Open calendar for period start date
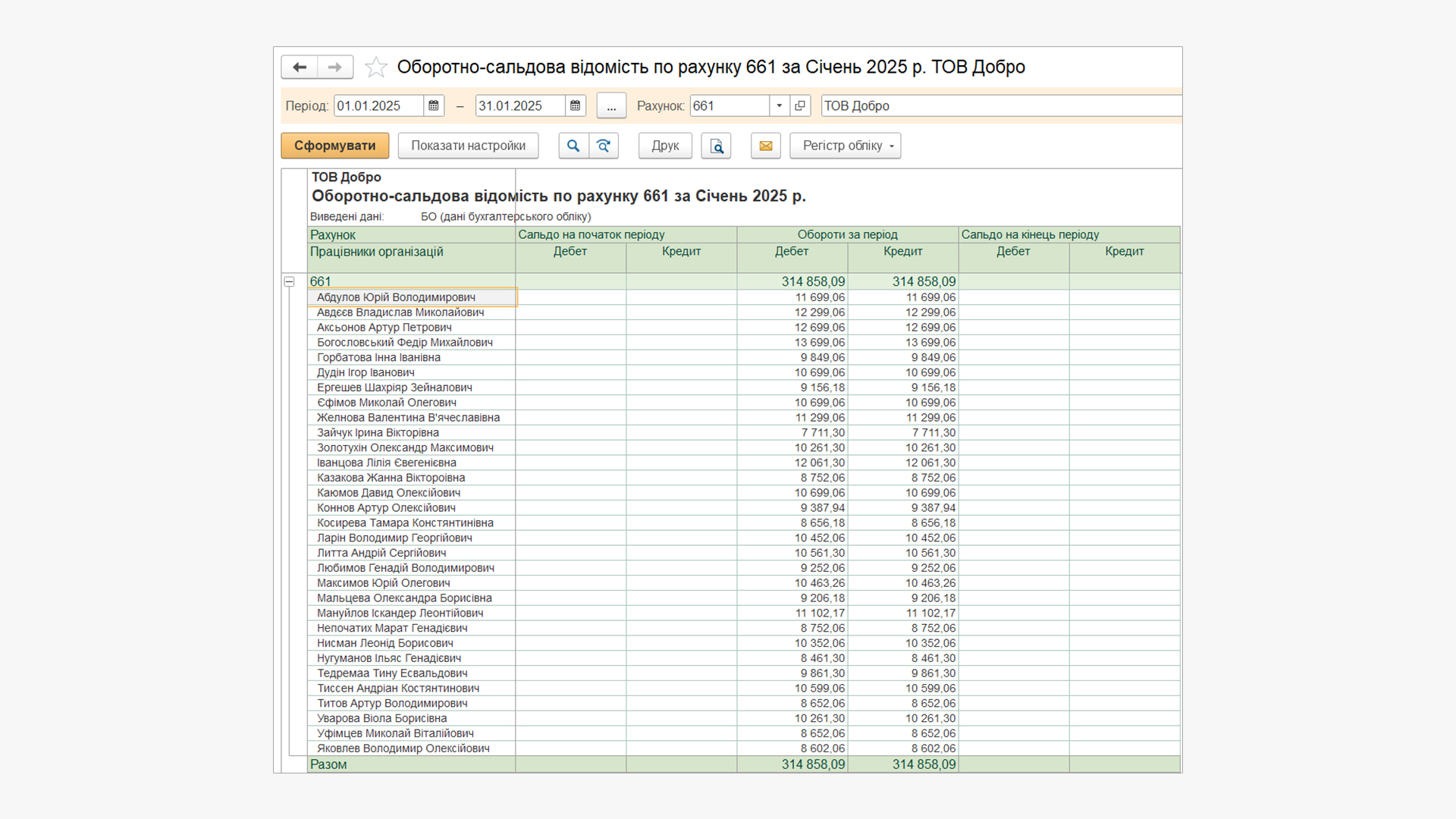Screen dimensions: 1456x819 point(433,106)
